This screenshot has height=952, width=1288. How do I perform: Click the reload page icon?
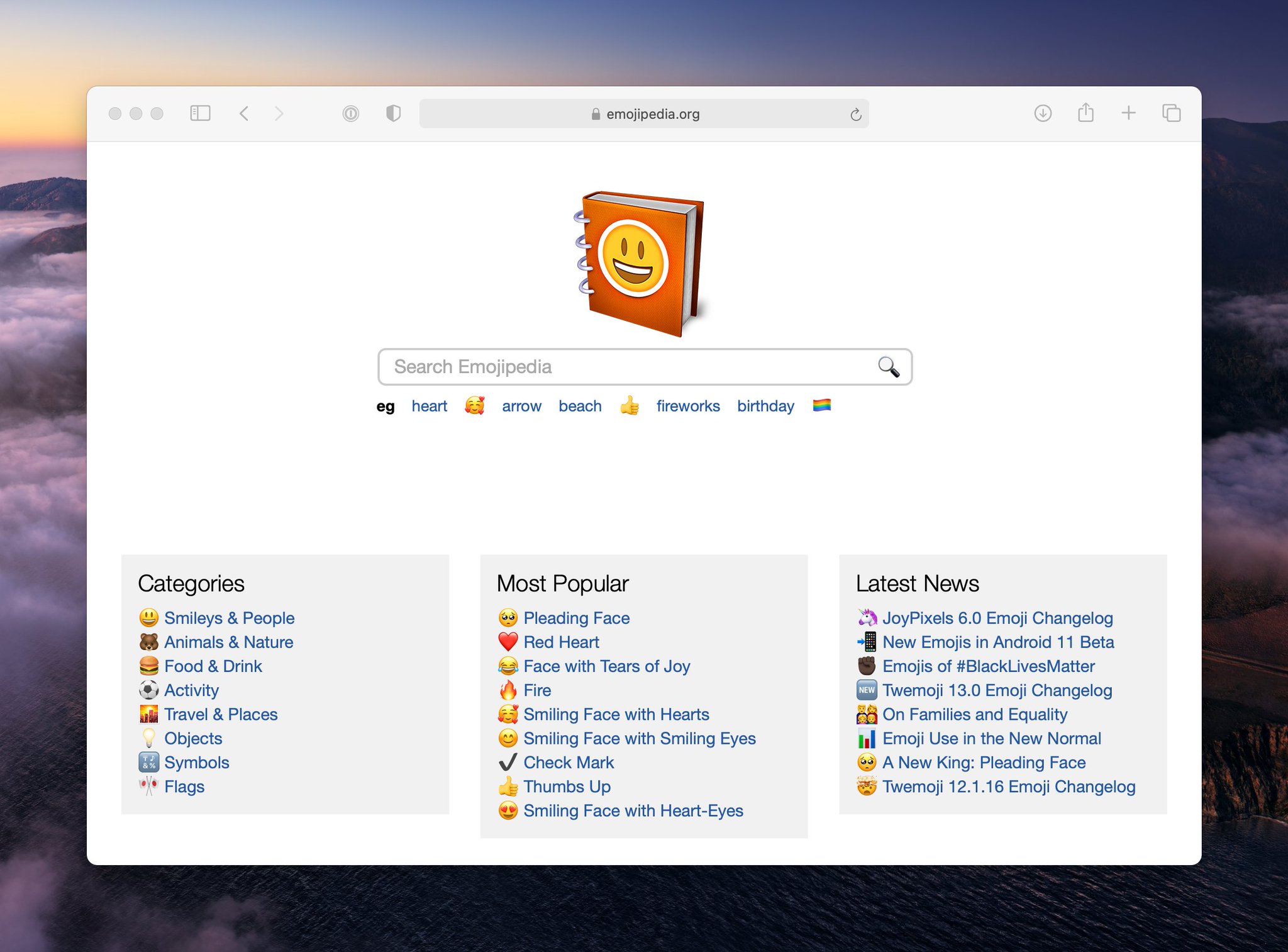click(855, 114)
